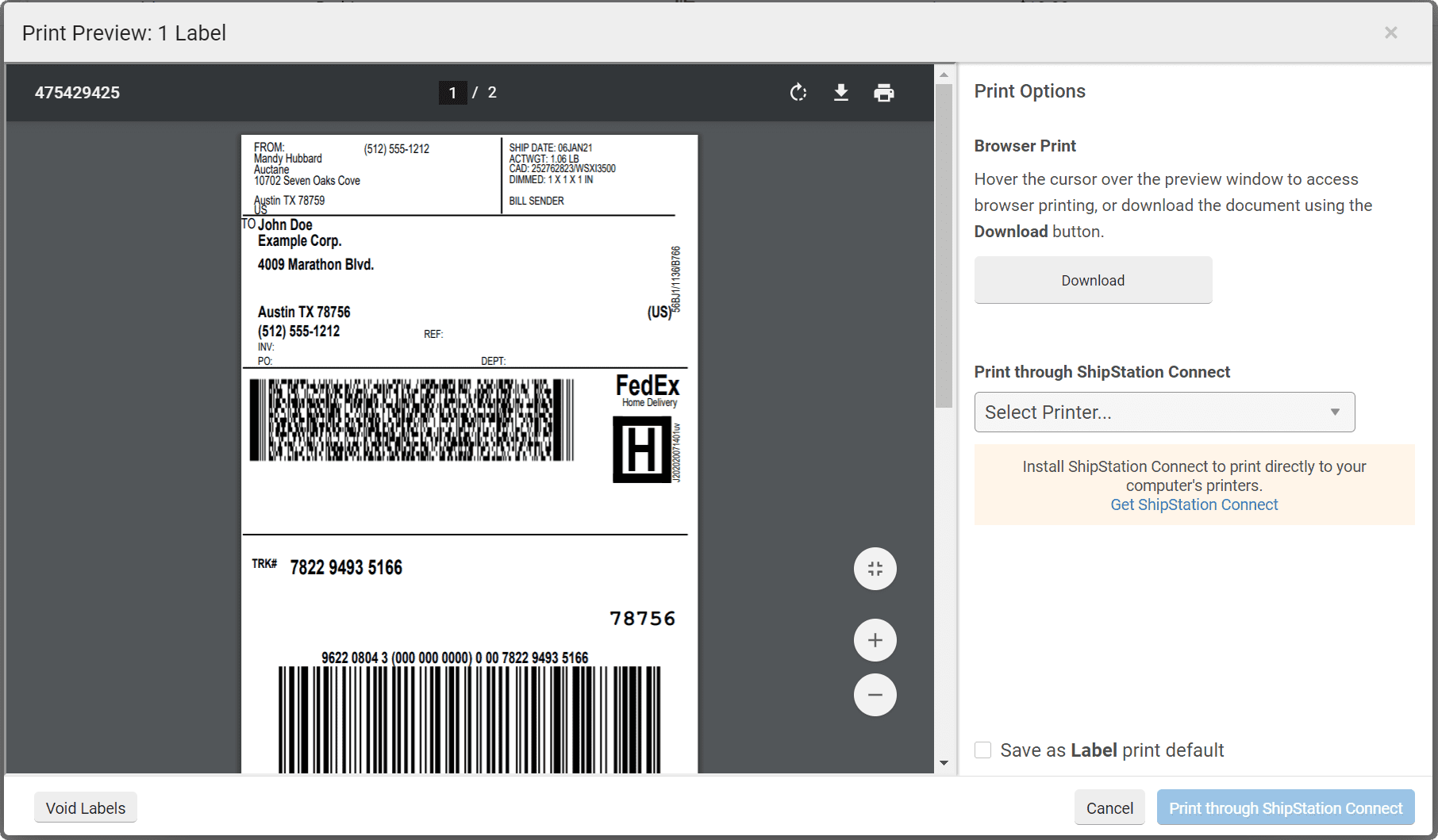Click Print through ShipStation Connect button
The image size is (1438, 840).
1285,807
